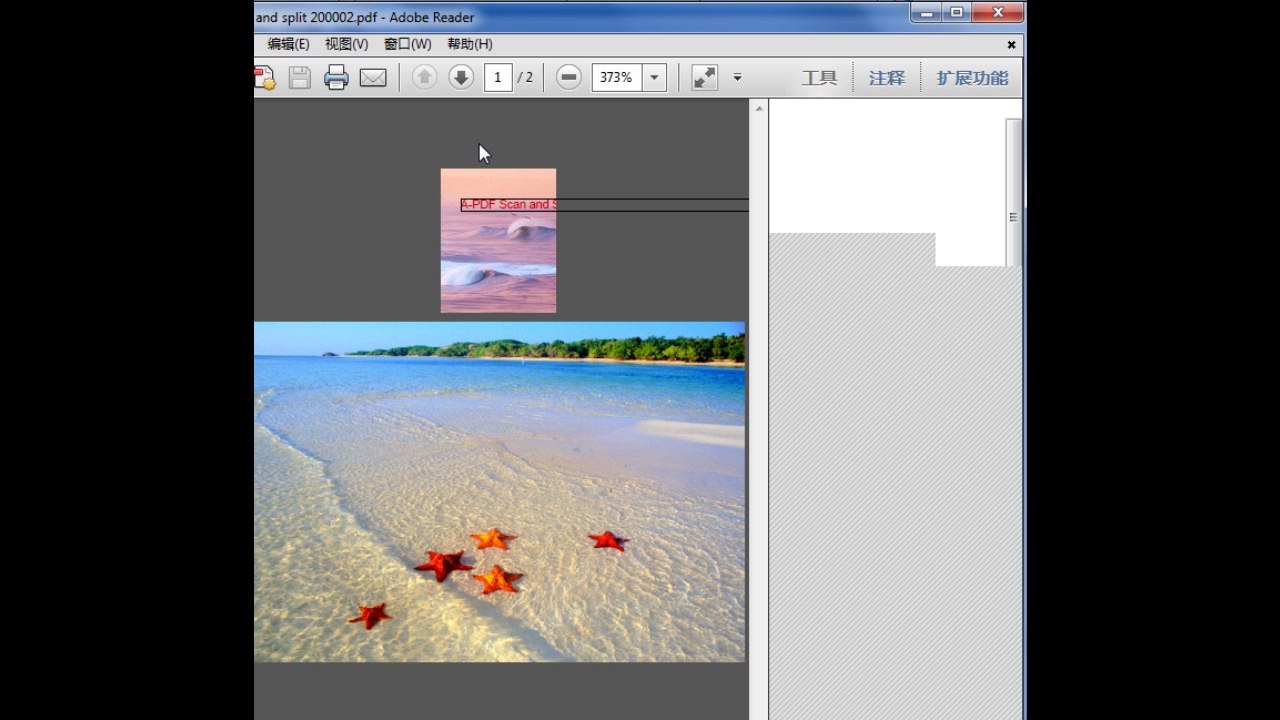Toggle the fit/read mode arrows icon

(705, 77)
